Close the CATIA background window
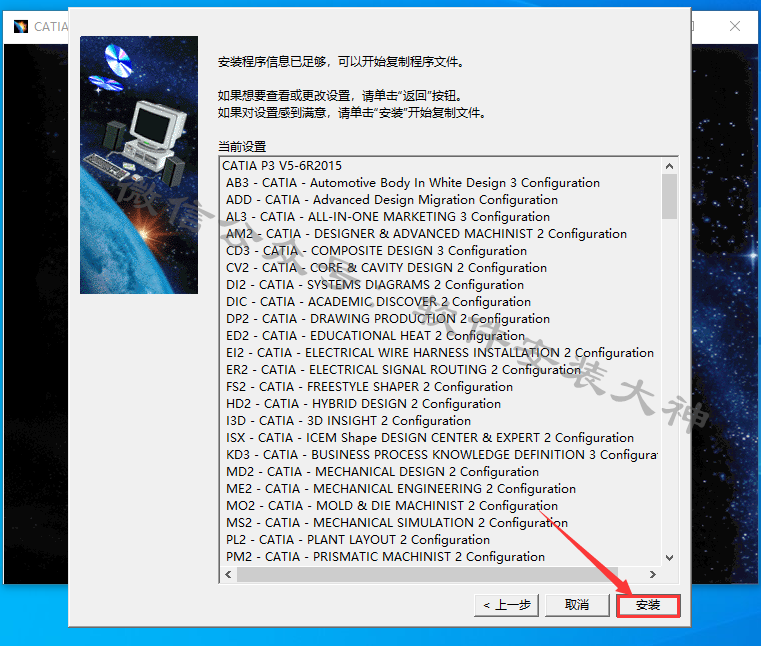Viewport: 761px width, 646px height. (x=735, y=26)
